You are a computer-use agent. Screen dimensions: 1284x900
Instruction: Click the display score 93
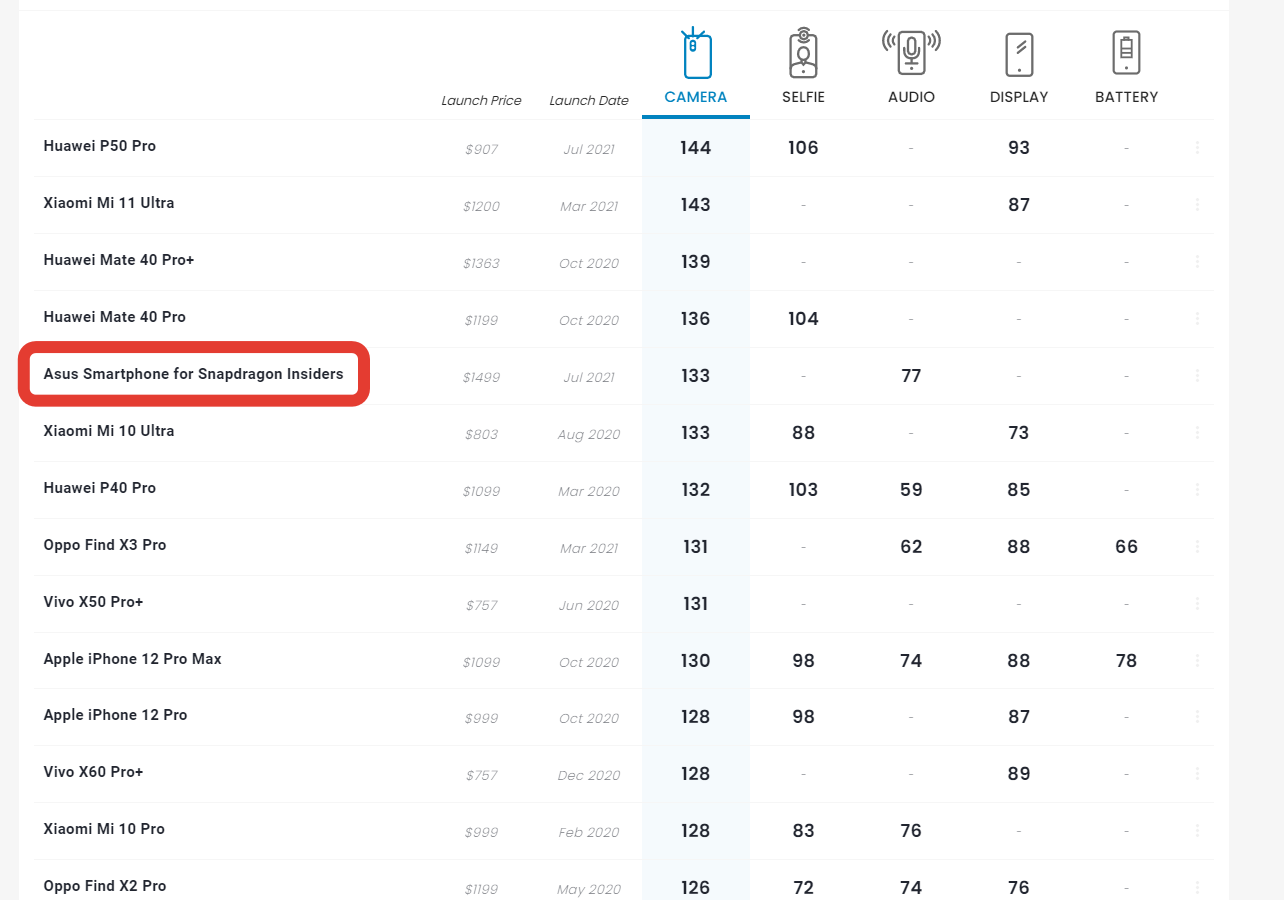tap(1019, 148)
